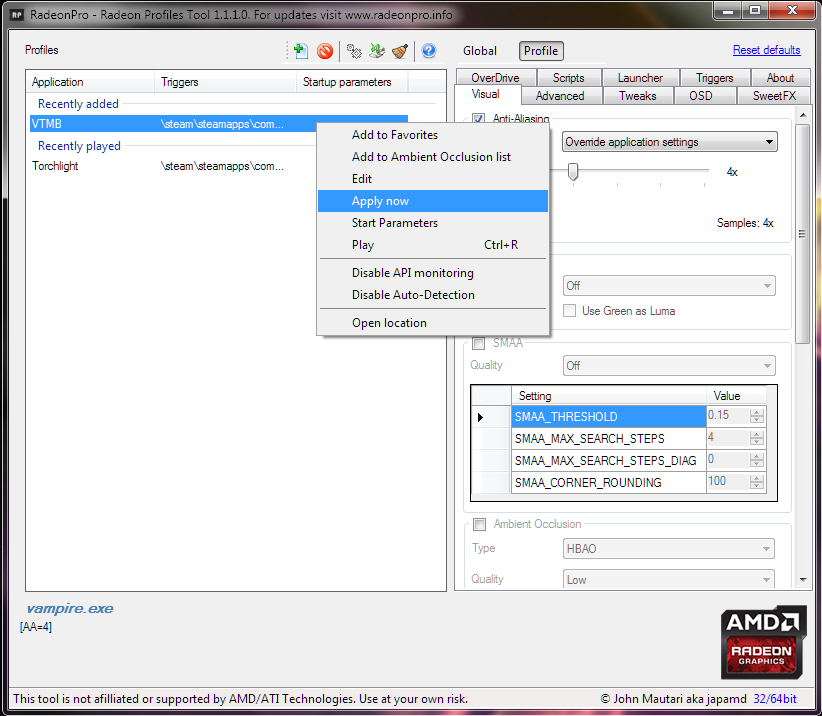This screenshot has width=822, height=716.
Task: Click the green arrows disc toolbar icon
Action: (377, 51)
